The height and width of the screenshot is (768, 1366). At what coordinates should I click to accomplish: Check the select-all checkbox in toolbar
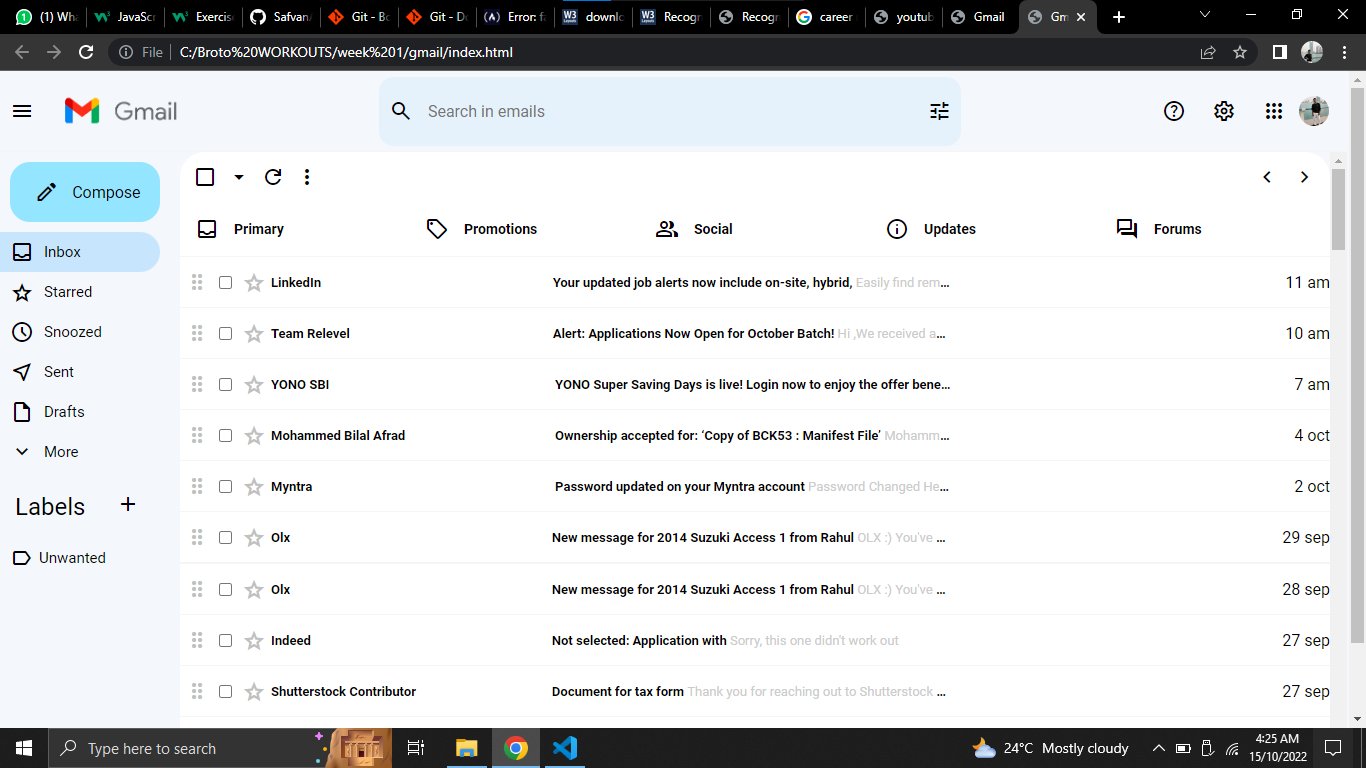point(205,177)
